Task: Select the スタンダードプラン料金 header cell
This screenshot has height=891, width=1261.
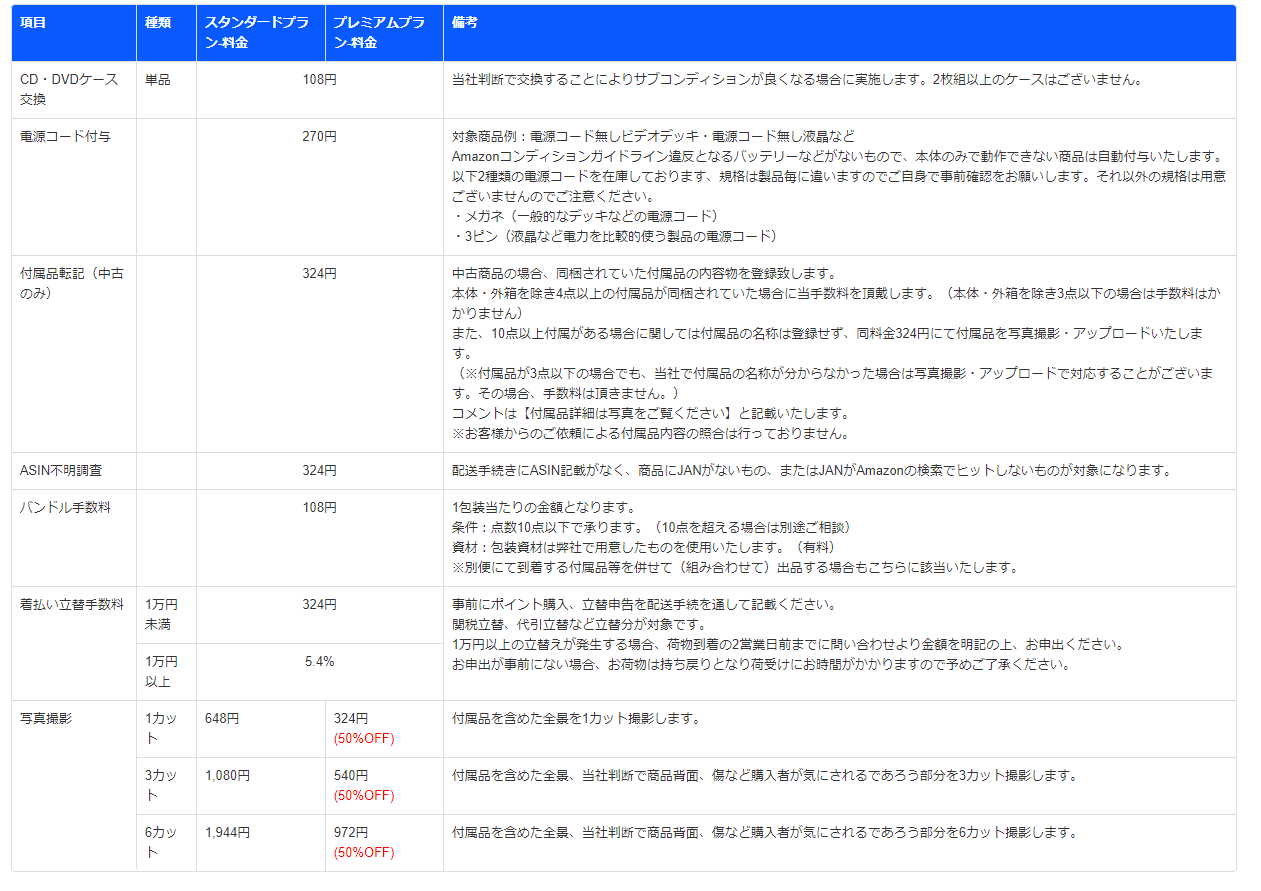Action: click(x=260, y=33)
